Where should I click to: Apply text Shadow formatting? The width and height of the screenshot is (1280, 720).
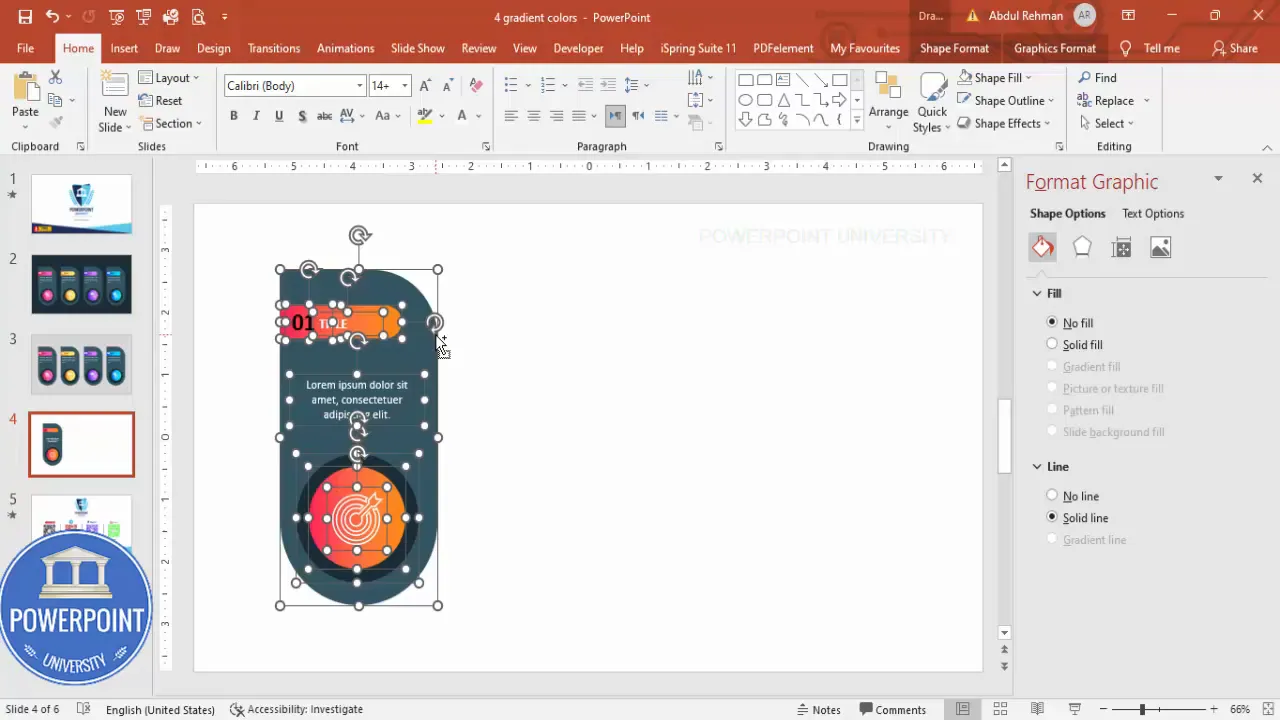300,116
